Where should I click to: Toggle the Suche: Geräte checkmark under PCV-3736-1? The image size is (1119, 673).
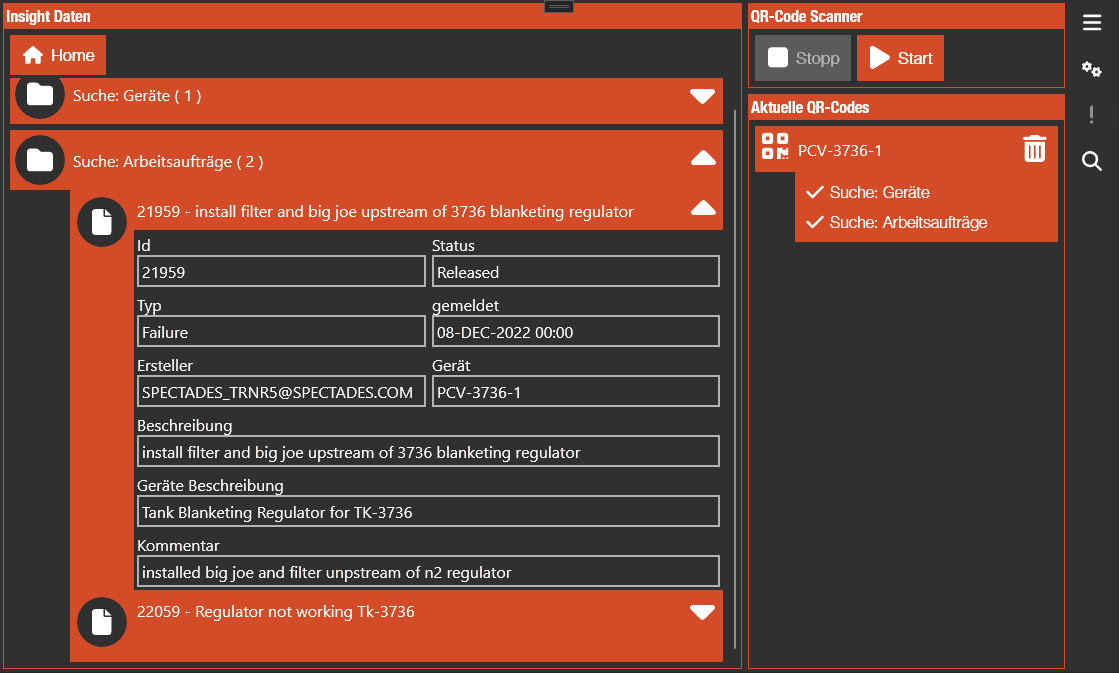814,192
